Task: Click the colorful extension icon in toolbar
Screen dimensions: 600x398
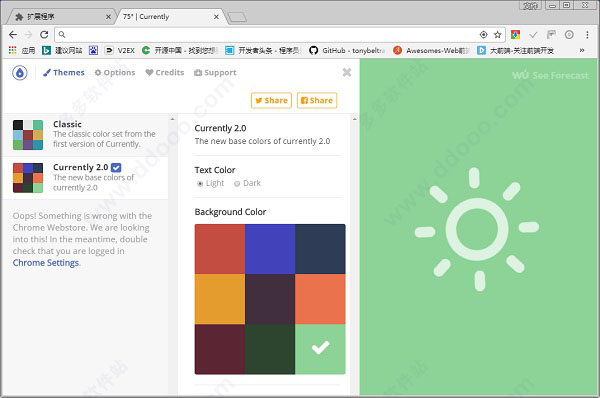Action: click(515, 35)
